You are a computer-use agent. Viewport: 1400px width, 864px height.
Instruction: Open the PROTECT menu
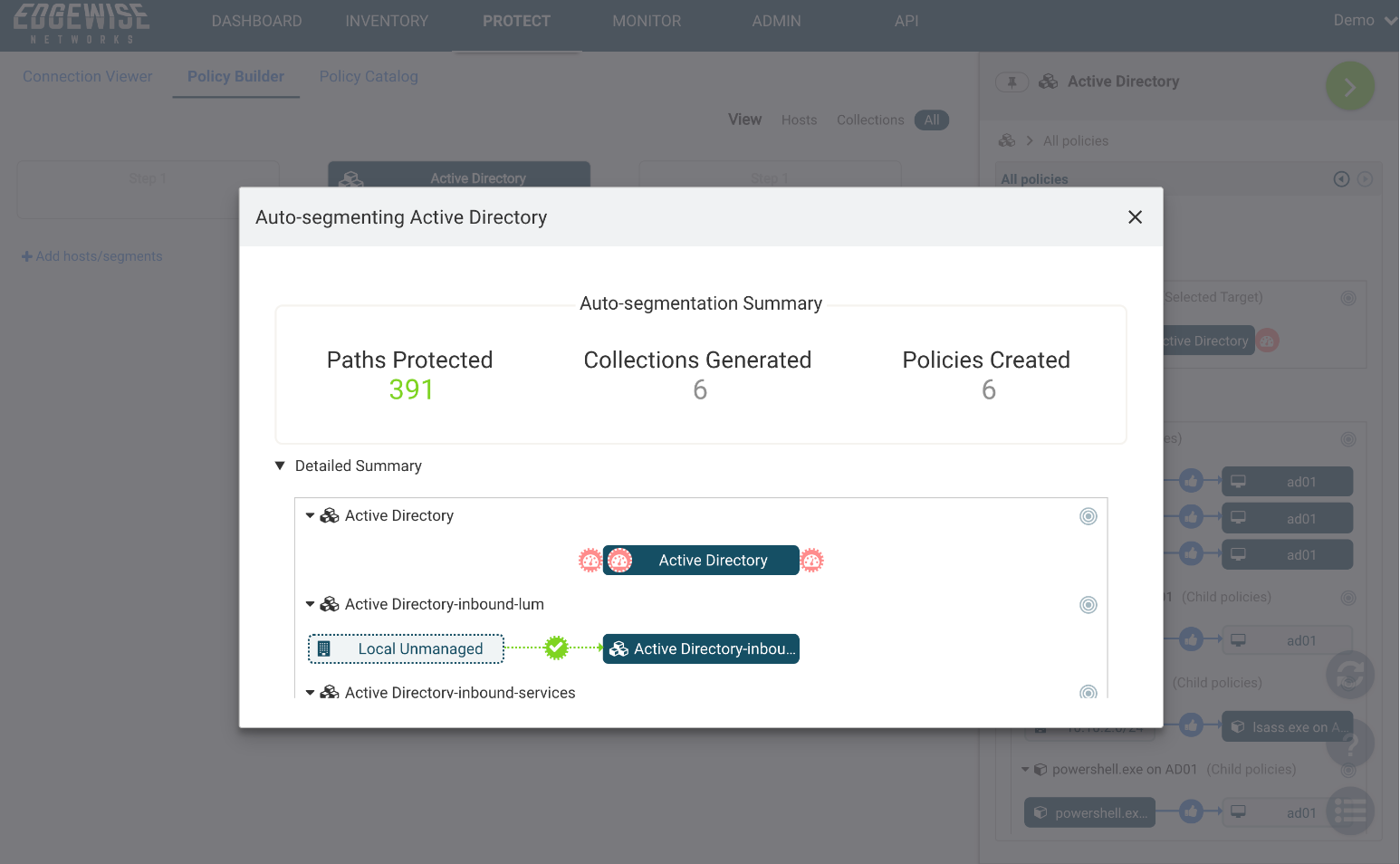click(516, 21)
